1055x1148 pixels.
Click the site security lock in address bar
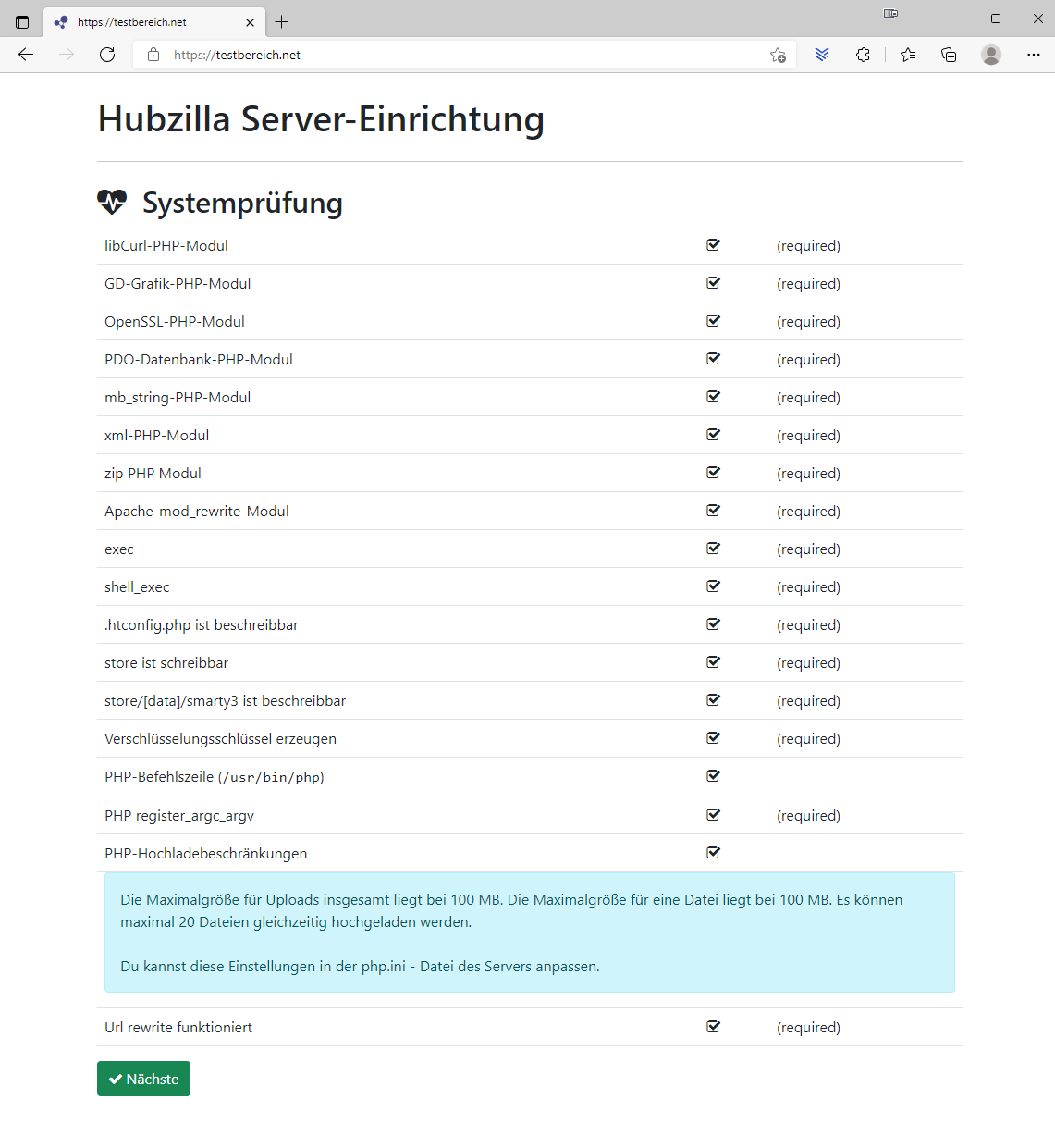click(x=153, y=55)
